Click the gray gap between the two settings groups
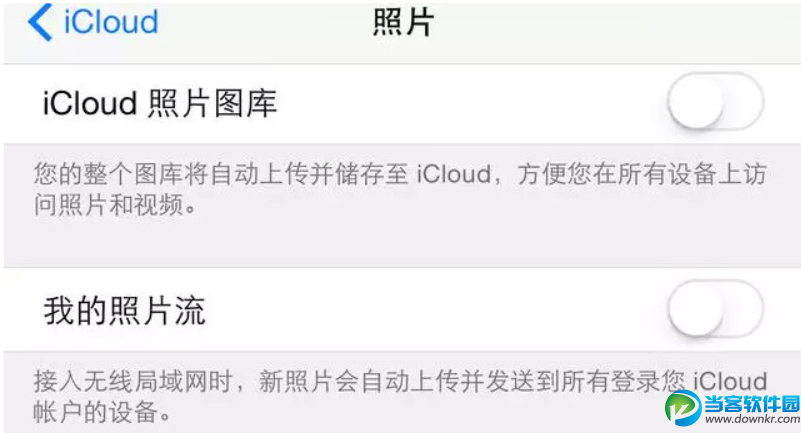 coord(400,247)
